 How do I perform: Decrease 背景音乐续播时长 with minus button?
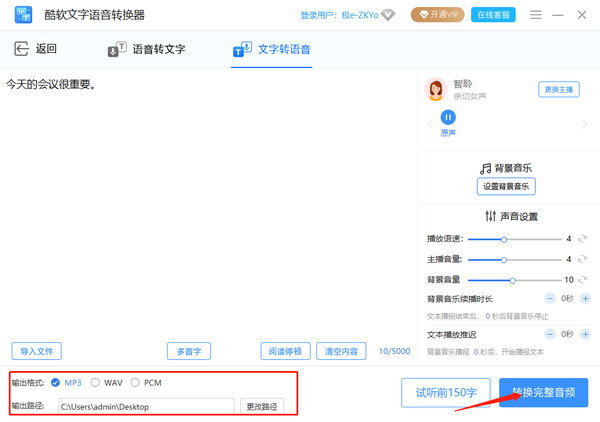pos(550,298)
